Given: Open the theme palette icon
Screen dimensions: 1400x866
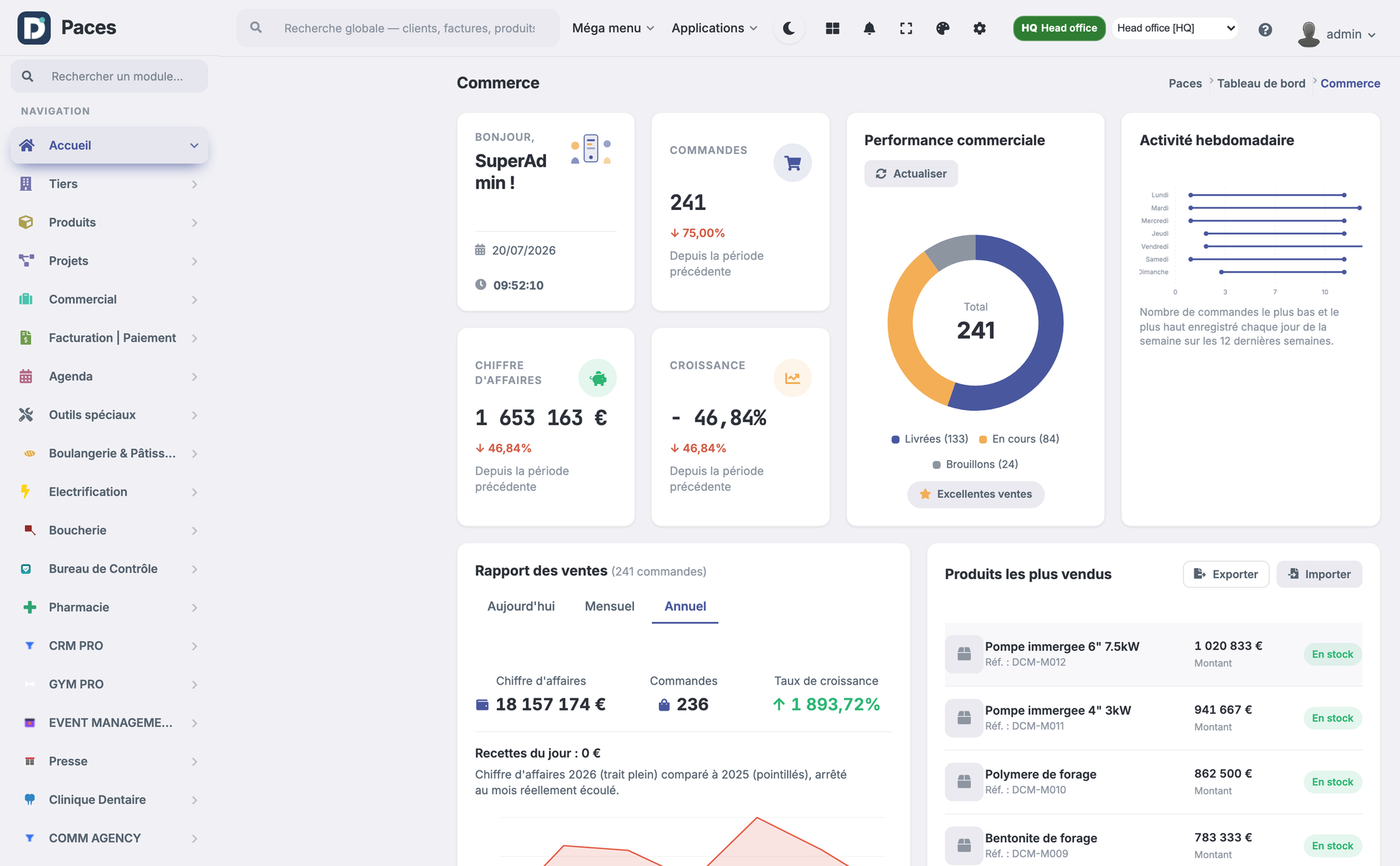Looking at the screenshot, I should (x=942, y=28).
